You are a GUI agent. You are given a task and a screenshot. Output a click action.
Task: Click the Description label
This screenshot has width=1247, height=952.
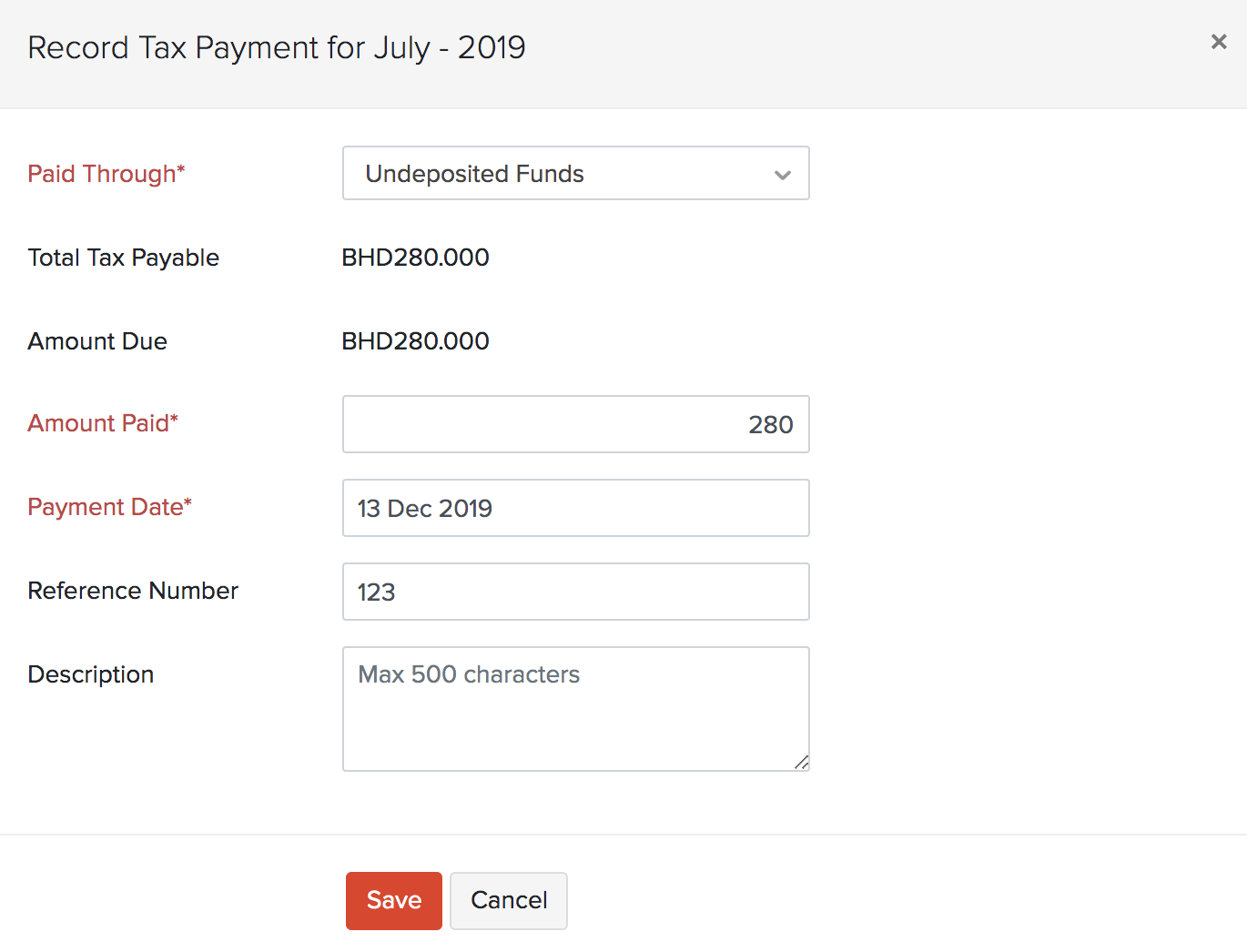[90, 674]
